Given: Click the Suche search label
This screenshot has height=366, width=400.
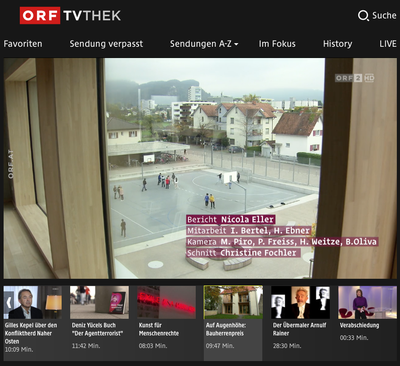Looking at the screenshot, I should tap(384, 15).
